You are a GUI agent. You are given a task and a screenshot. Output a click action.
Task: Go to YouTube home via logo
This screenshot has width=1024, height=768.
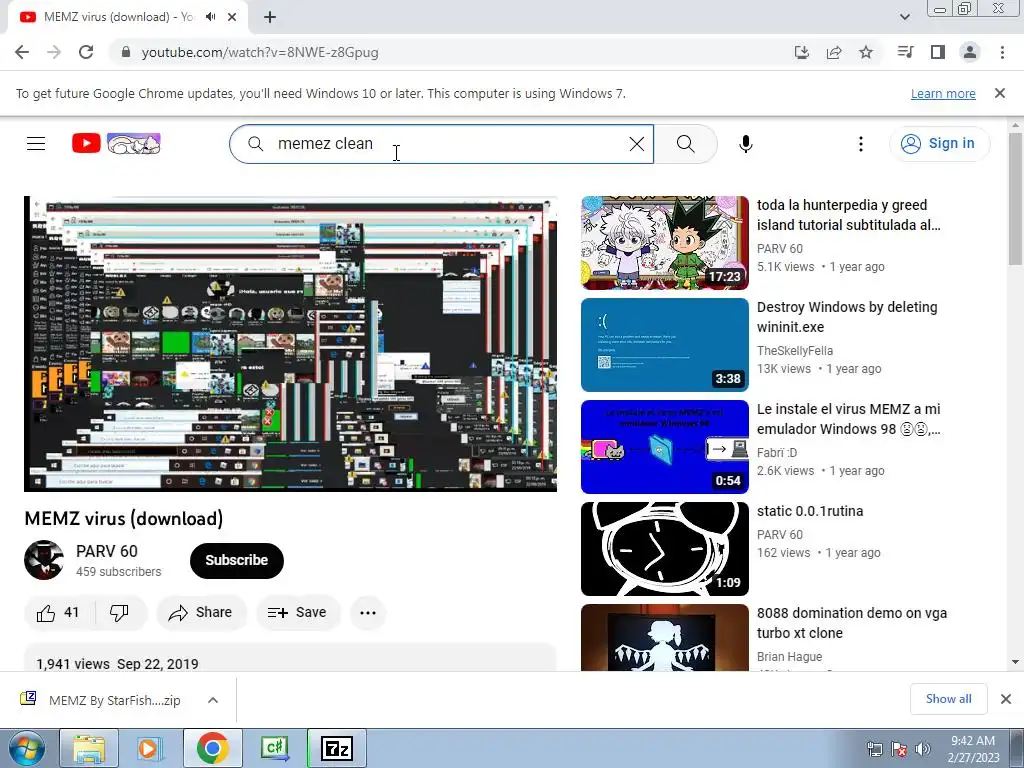116,144
